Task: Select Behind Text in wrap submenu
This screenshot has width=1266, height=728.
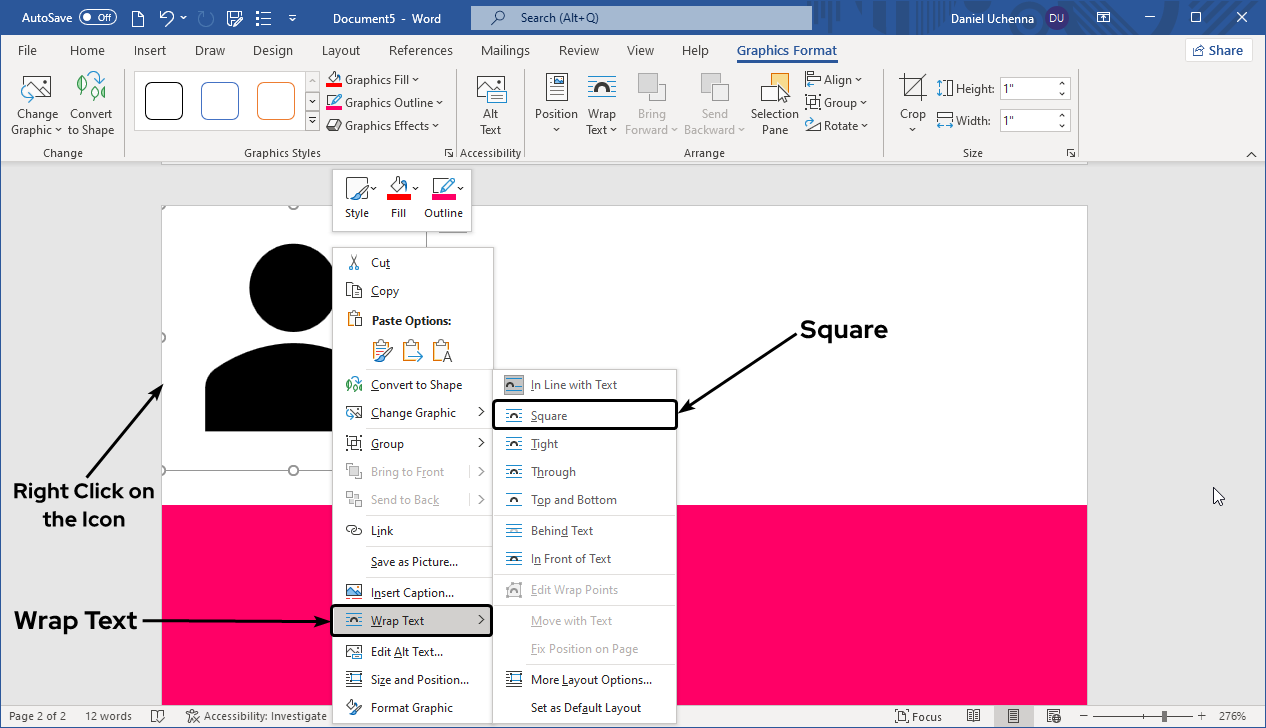Action: tap(562, 531)
